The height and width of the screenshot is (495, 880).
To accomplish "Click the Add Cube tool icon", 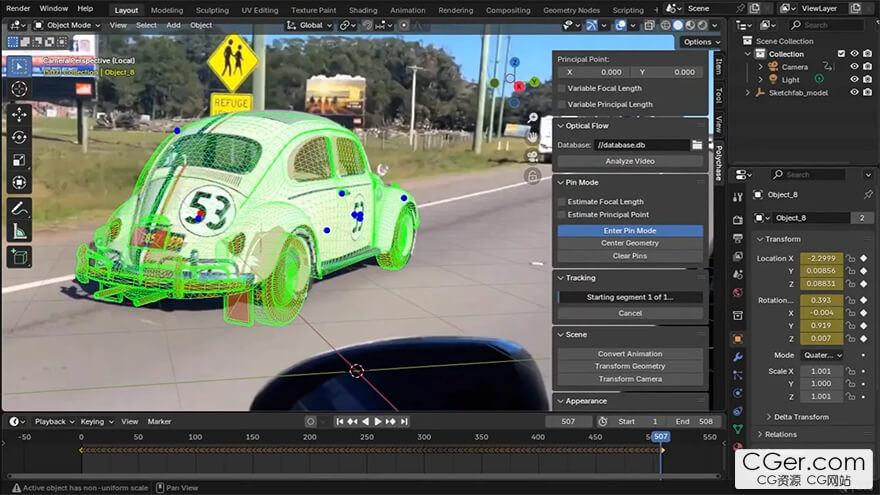I will (19, 257).
